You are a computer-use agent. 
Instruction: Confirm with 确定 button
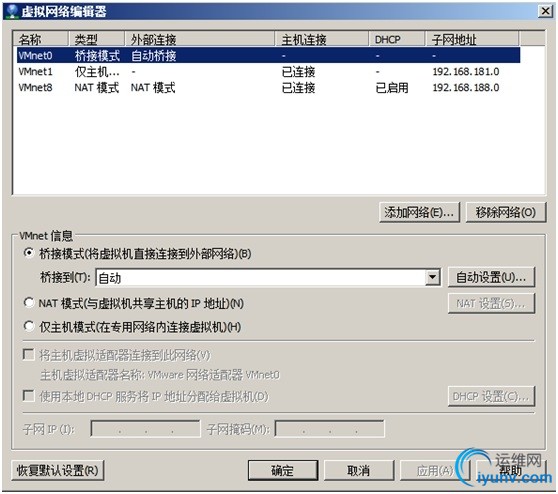click(x=283, y=471)
